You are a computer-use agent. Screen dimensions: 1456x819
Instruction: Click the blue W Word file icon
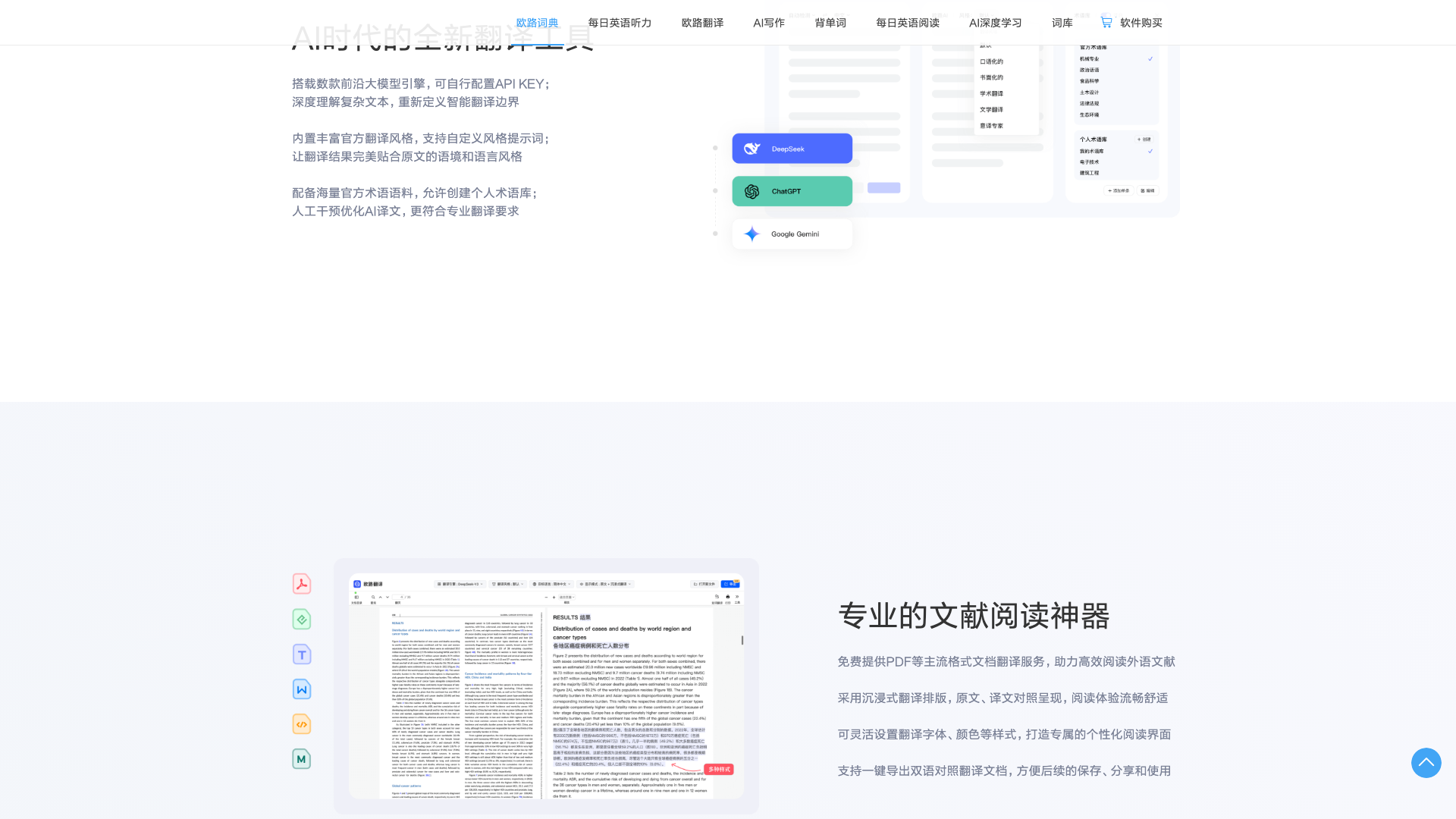302,689
